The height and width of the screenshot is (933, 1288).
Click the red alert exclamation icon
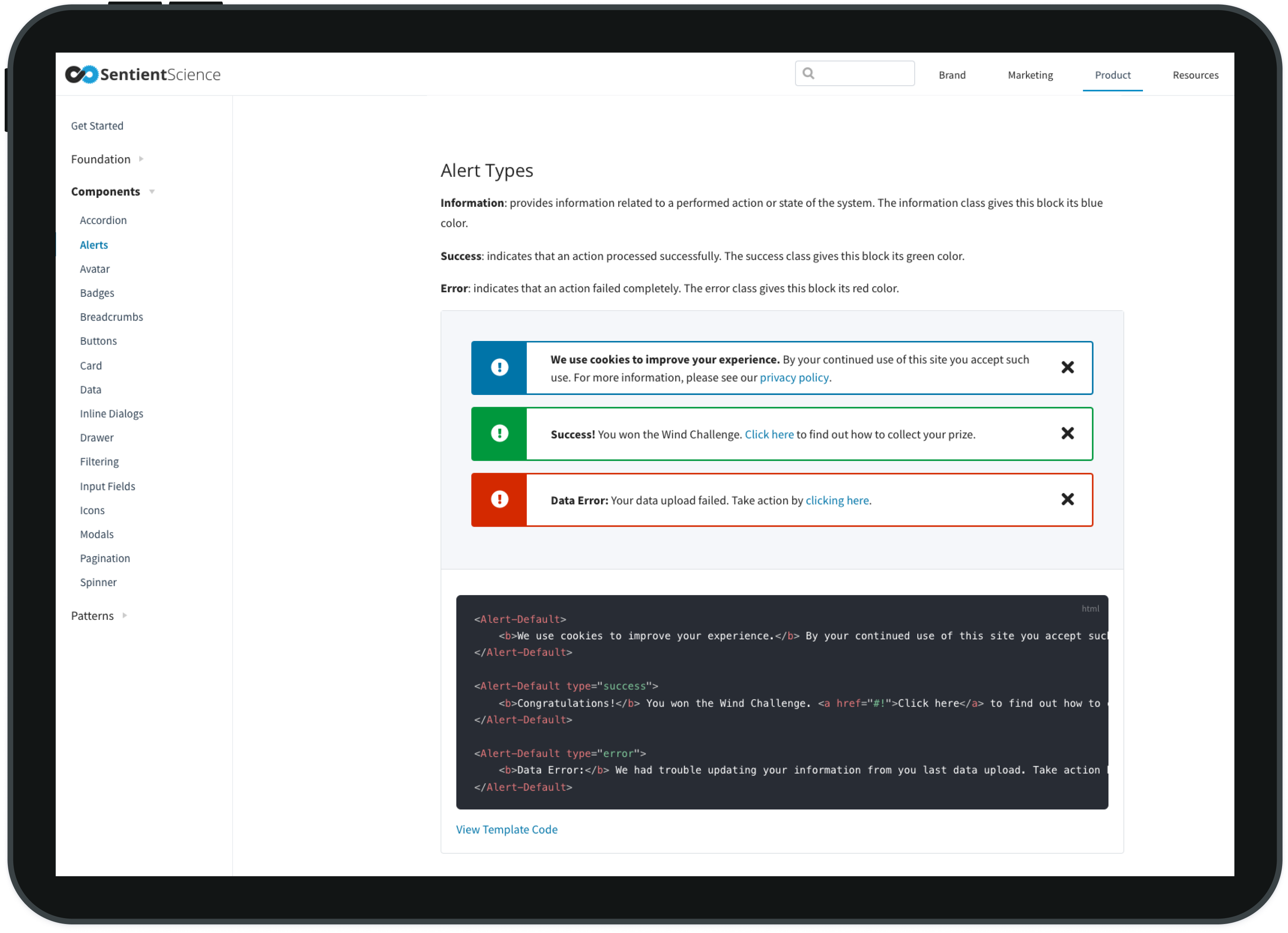click(499, 499)
